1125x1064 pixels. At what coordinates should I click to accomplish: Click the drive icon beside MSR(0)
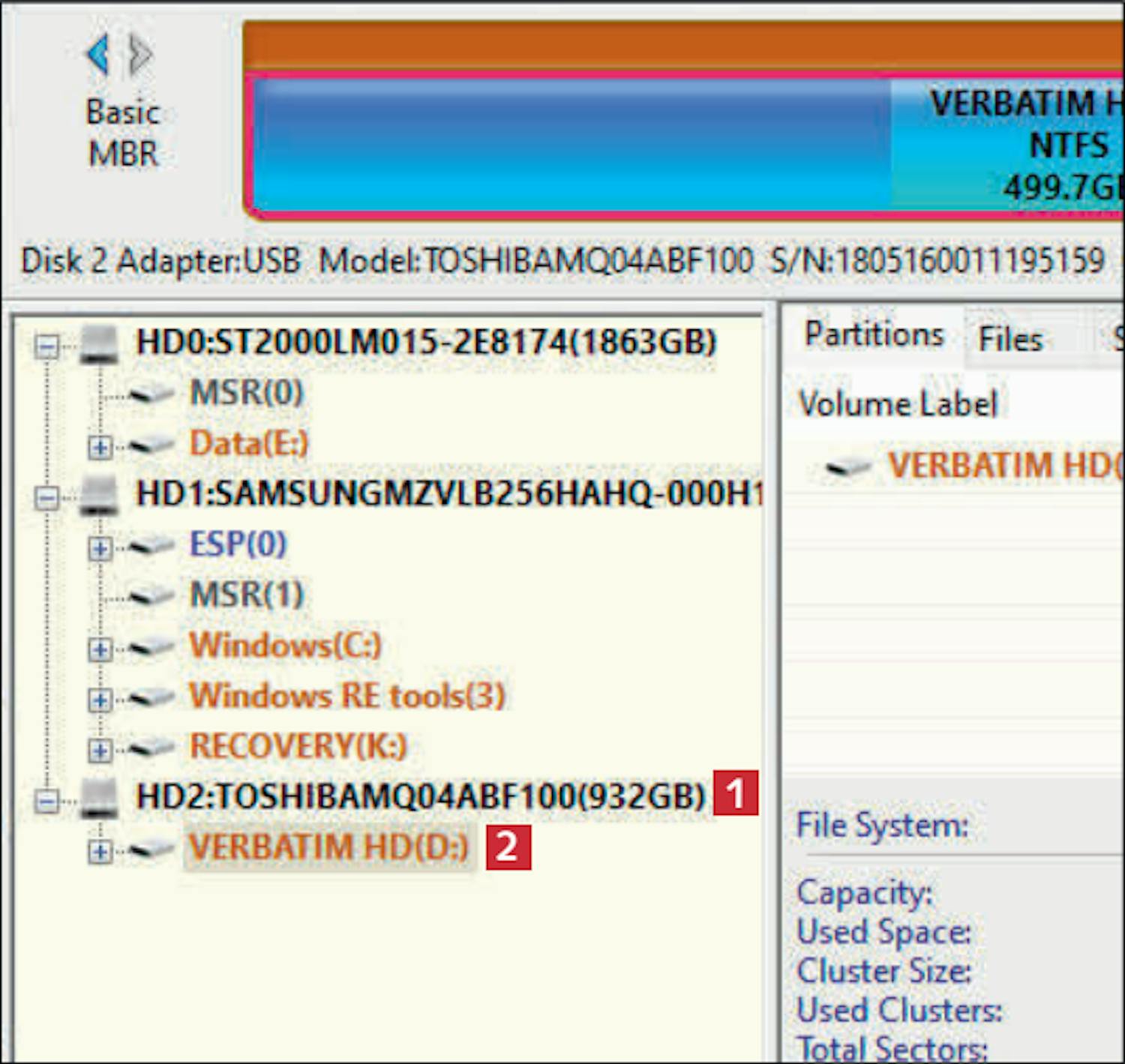coord(151,393)
